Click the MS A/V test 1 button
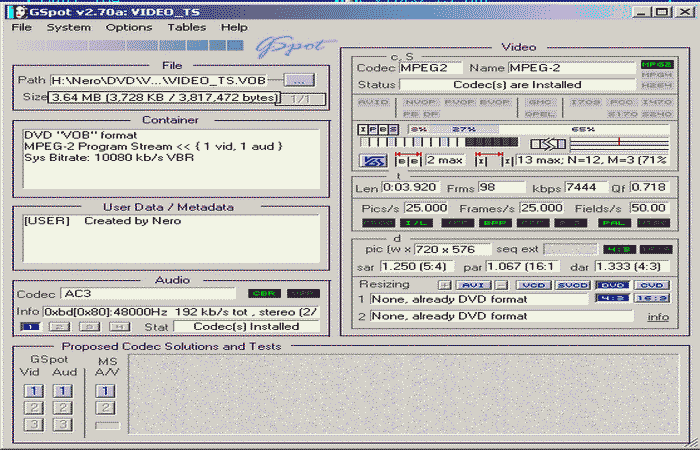Screen dimensions: 700x450 point(104,391)
